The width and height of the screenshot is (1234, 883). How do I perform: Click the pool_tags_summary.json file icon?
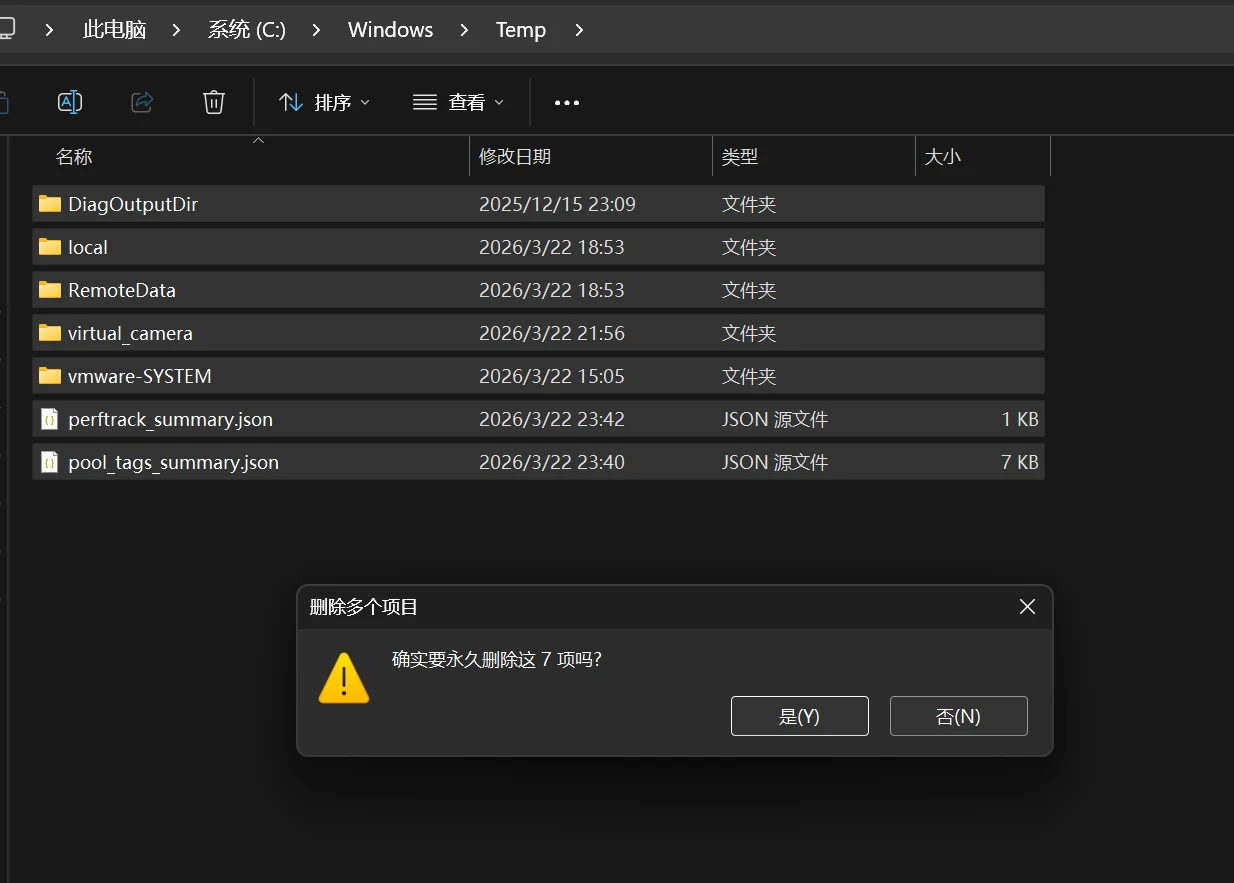coord(50,462)
